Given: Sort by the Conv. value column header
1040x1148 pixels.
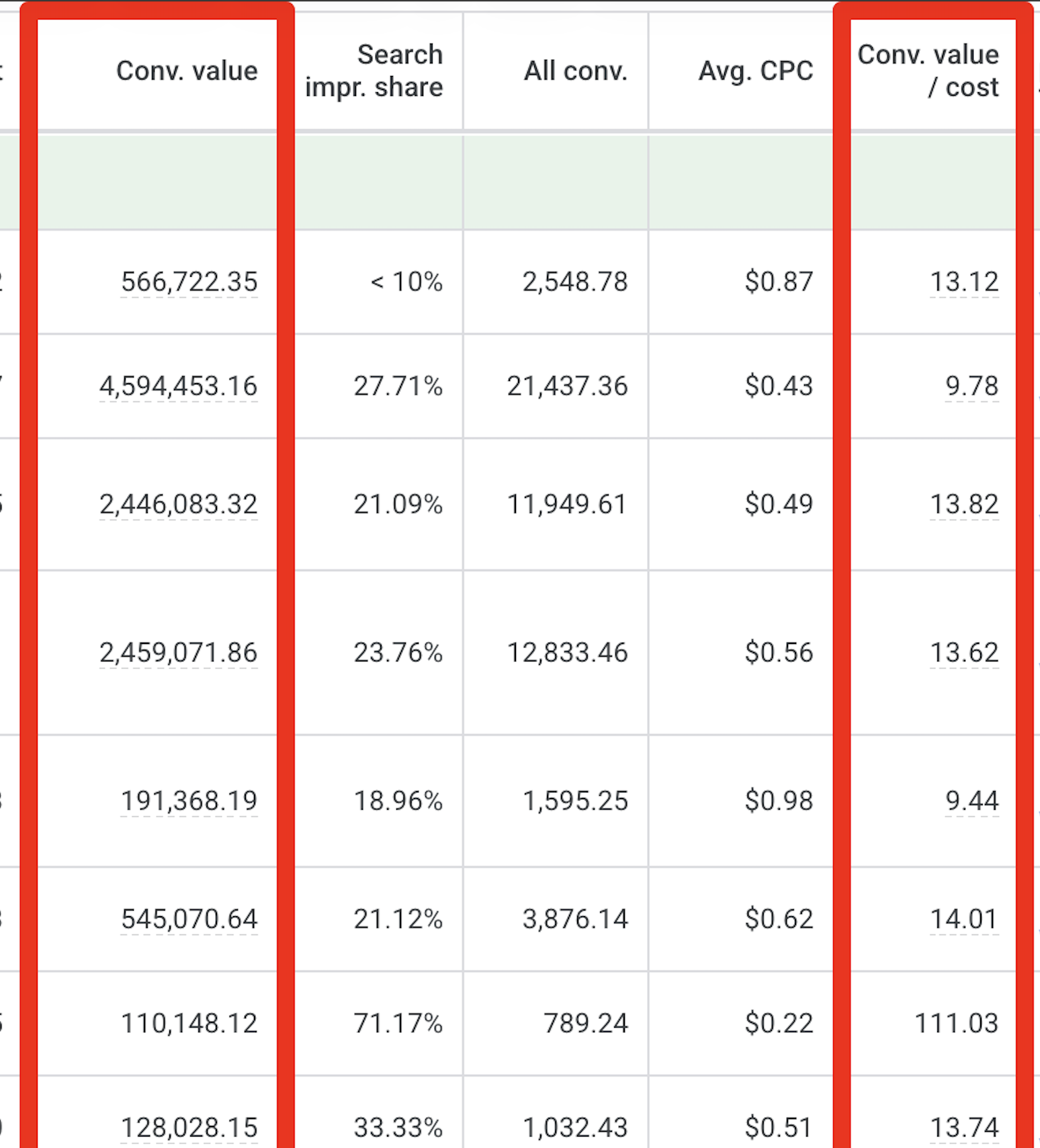Looking at the screenshot, I should point(187,71).
